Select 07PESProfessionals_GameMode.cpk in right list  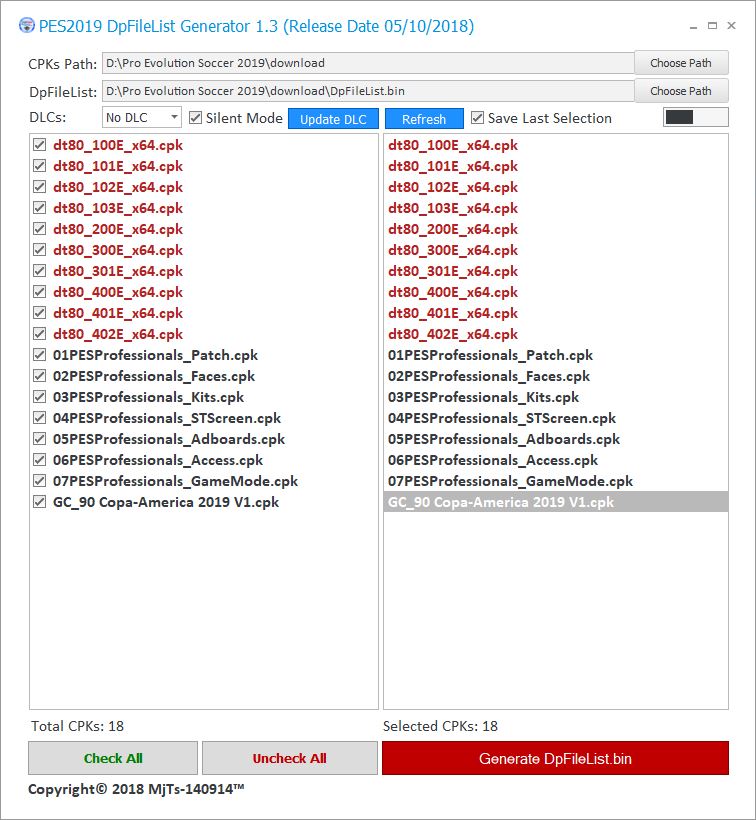556,480
